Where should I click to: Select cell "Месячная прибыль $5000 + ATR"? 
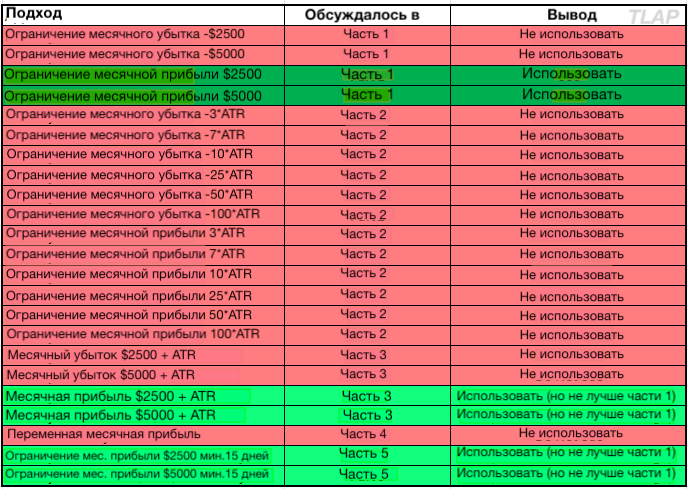click(144, 415)
